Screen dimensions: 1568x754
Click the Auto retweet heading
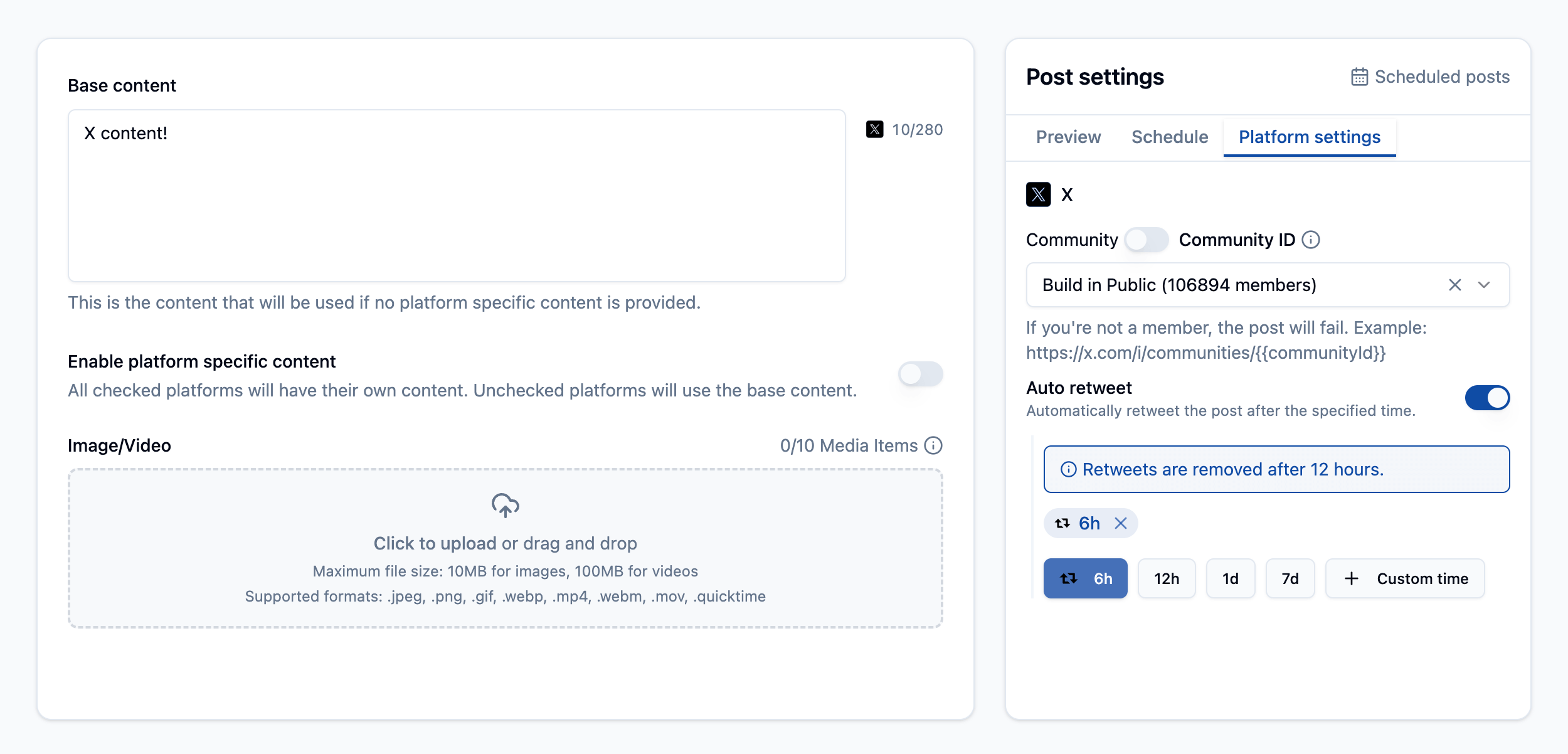(1079, 388)
